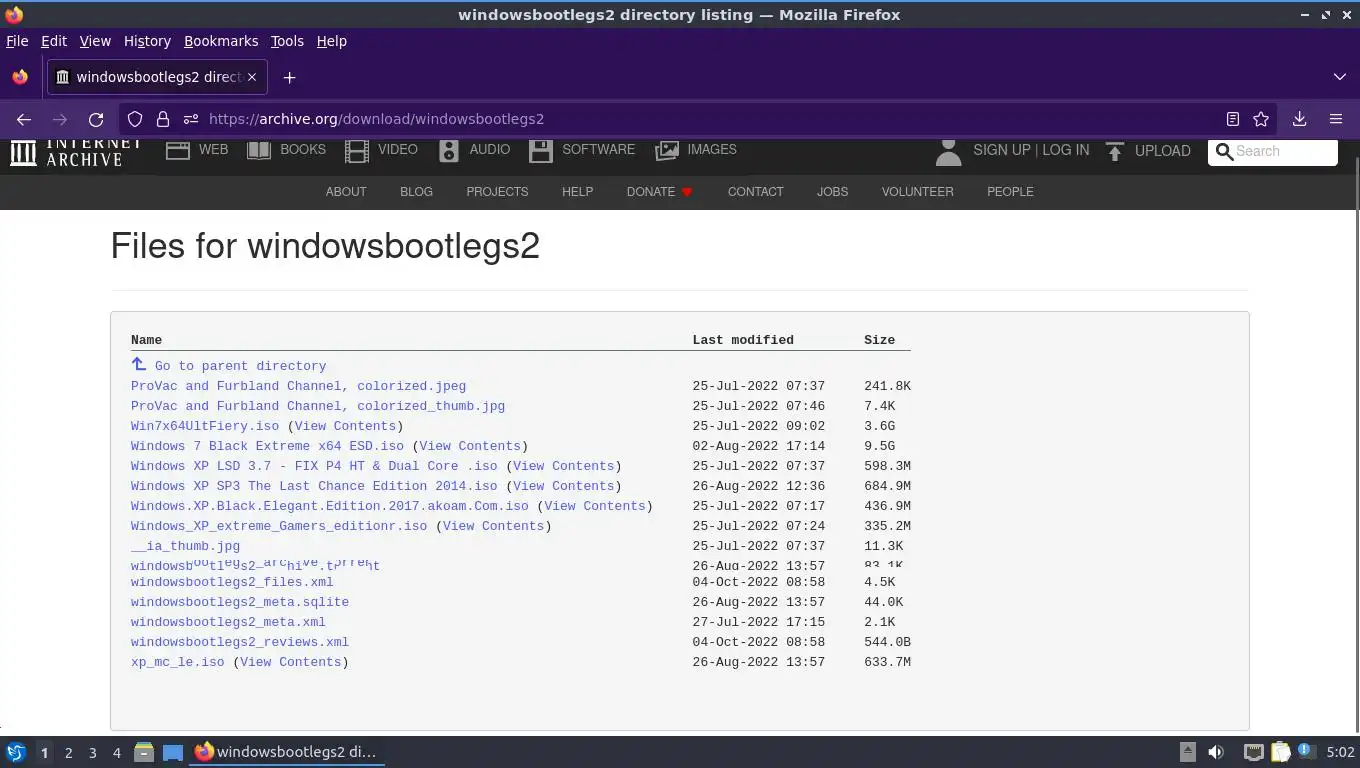Open the Downloads arrow icon
The width and height of the screenshot is (1360, 768).
[x=1299, y=119]
